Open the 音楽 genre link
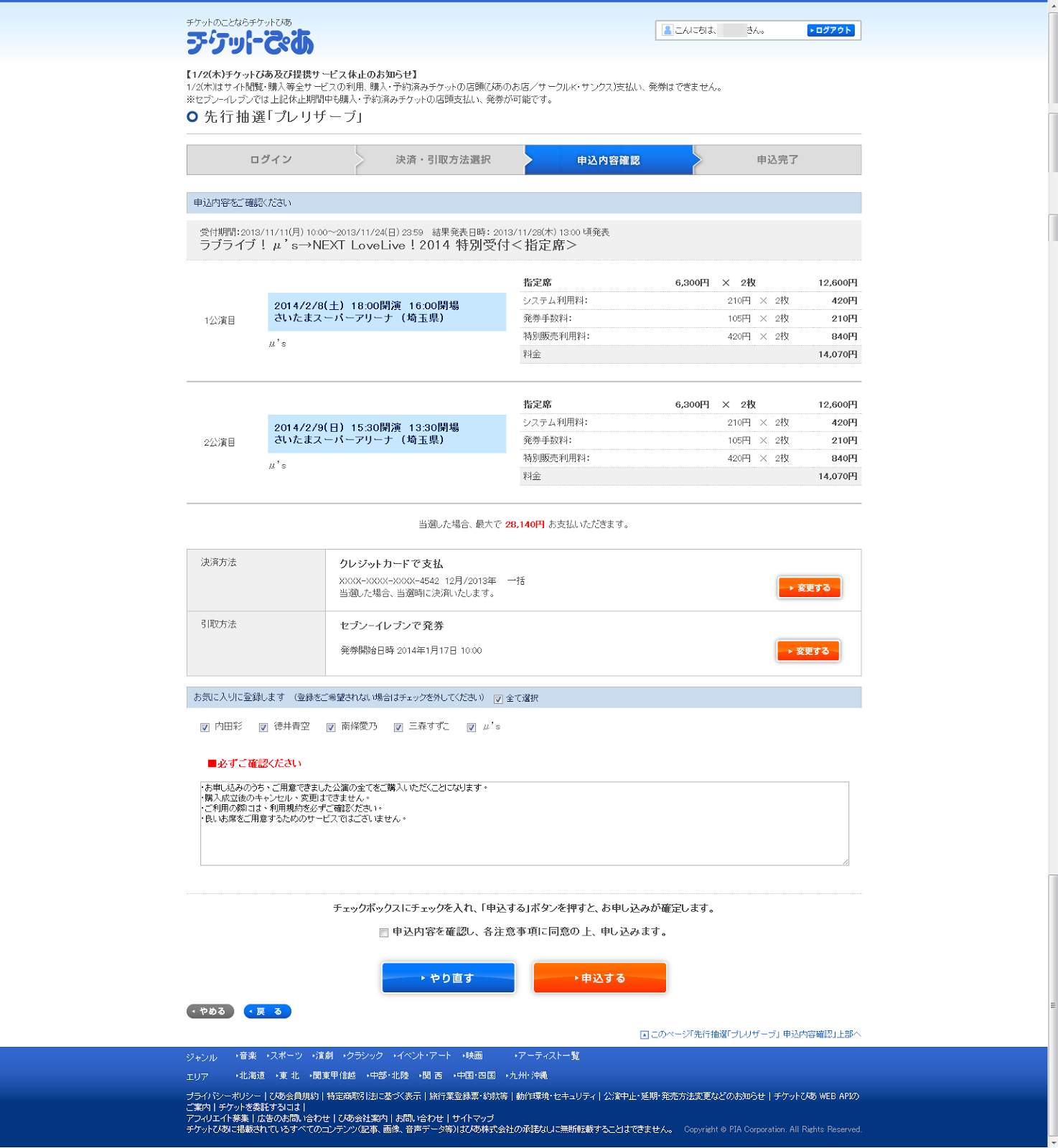This screenshot has height=1148, width=1058. pos(246,1056)
